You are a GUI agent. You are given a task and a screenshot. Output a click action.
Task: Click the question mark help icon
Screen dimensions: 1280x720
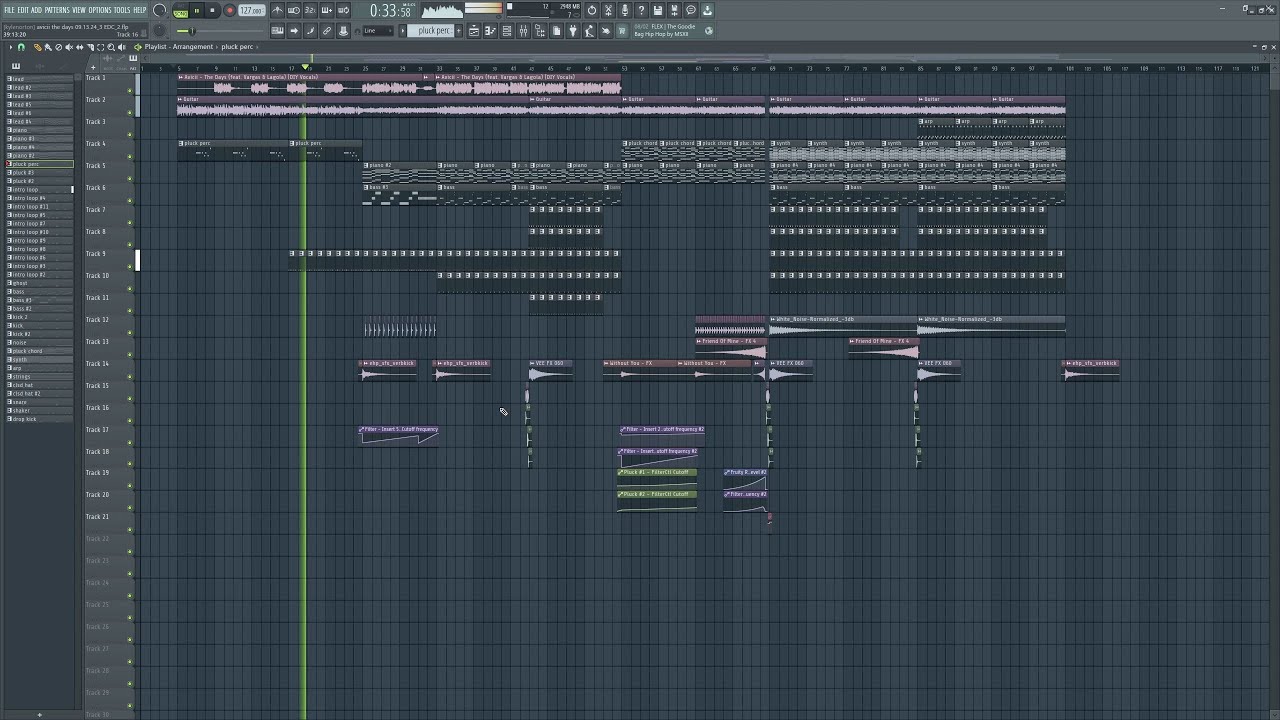[641, 11]
